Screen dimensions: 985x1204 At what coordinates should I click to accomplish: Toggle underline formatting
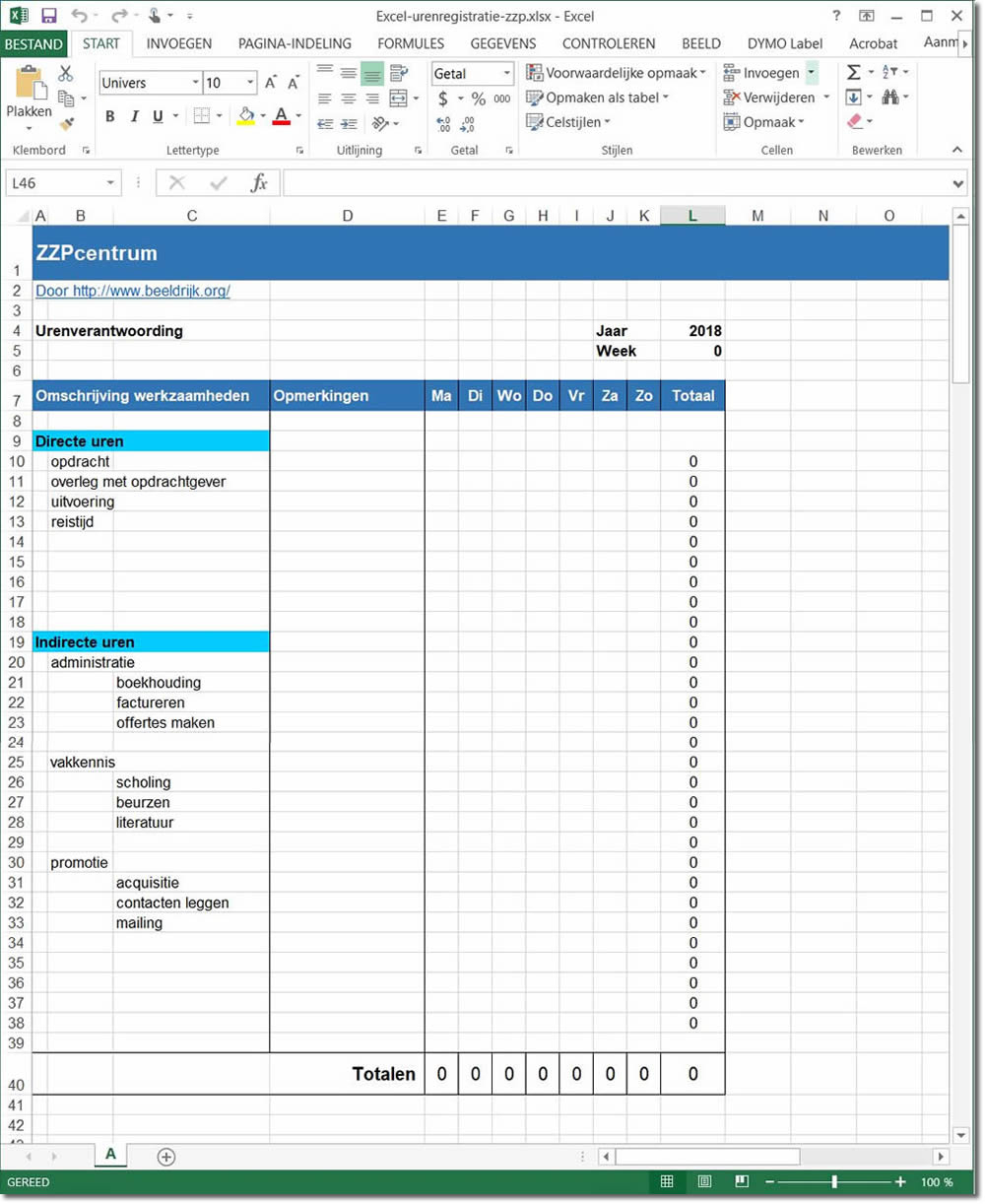point(158,116)
